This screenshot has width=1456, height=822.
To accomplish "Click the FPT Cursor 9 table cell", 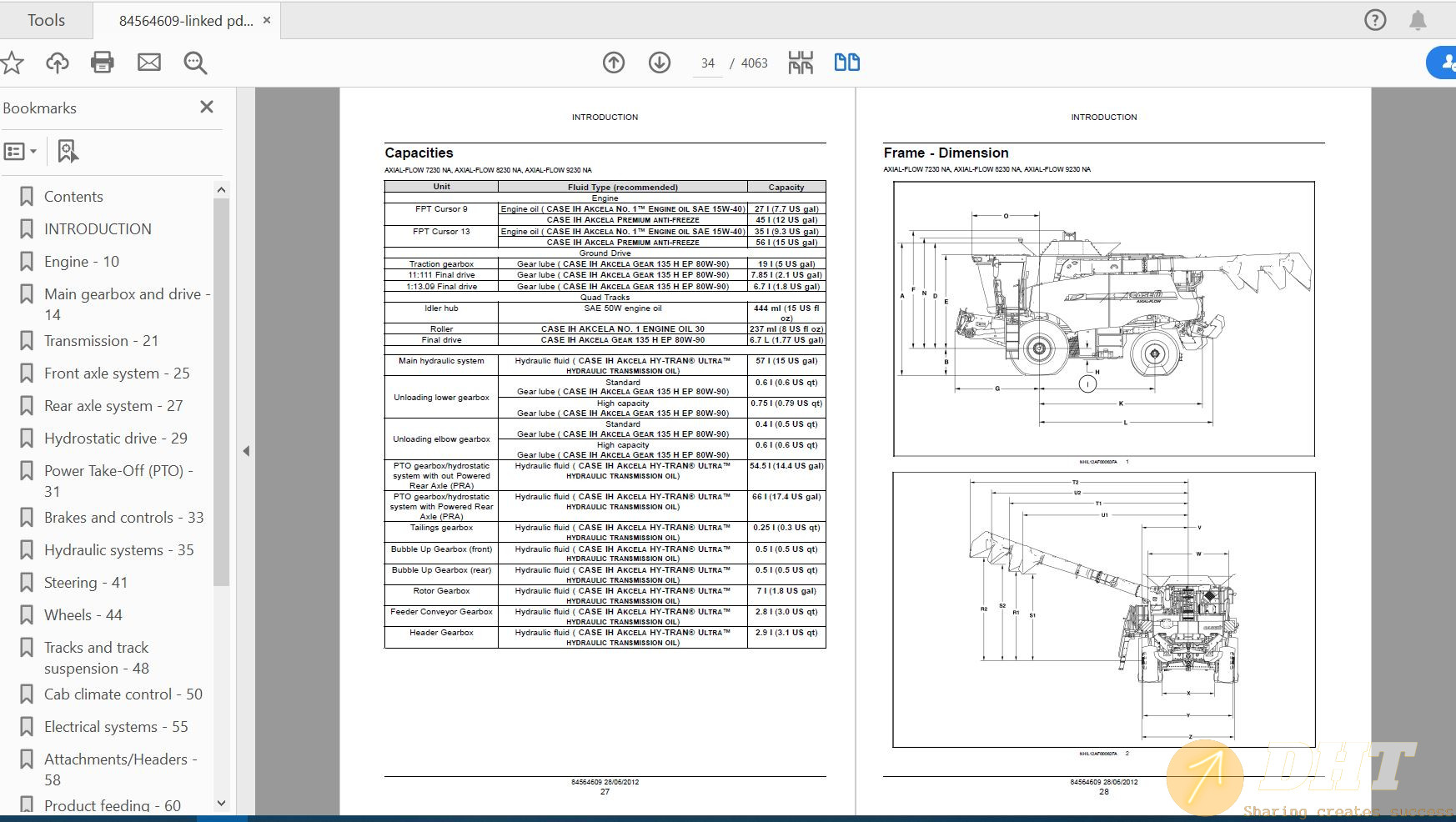I will 441,214.
